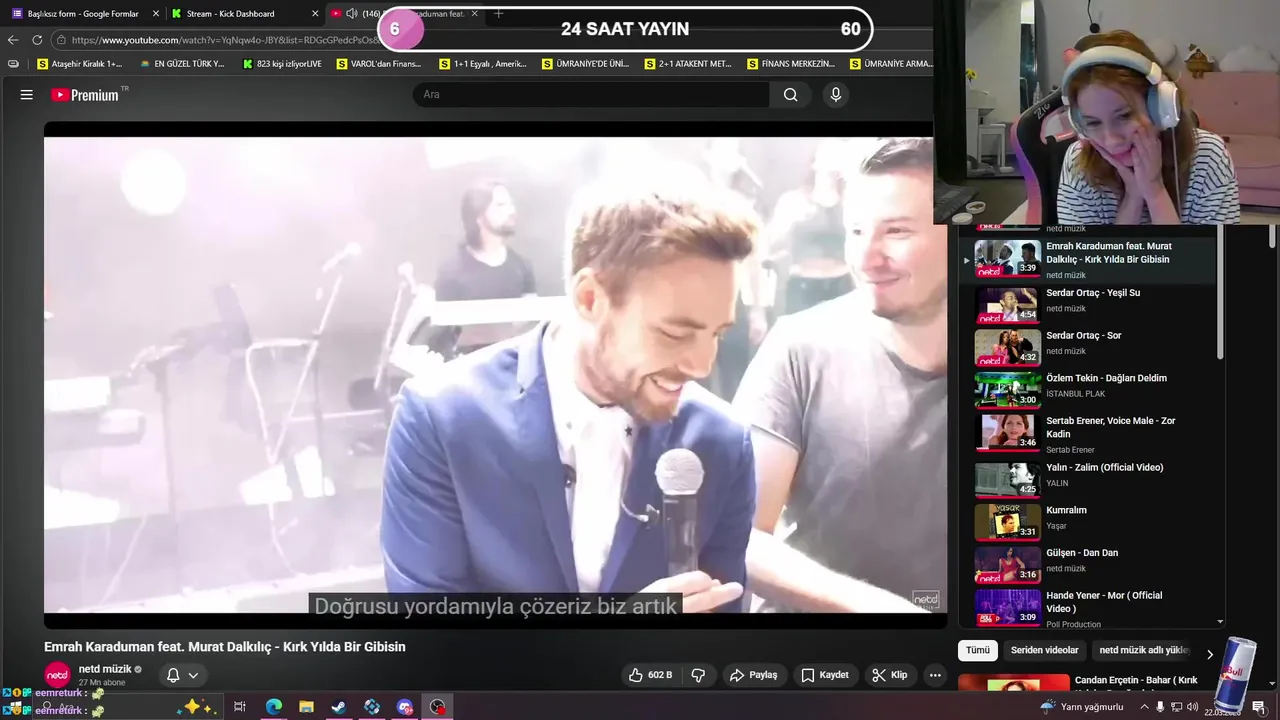Viewport: 1280px width, 720px height.
Task: Open Özlem Tekin - Dağları Deldim video
Action: tap(1087, 390)
